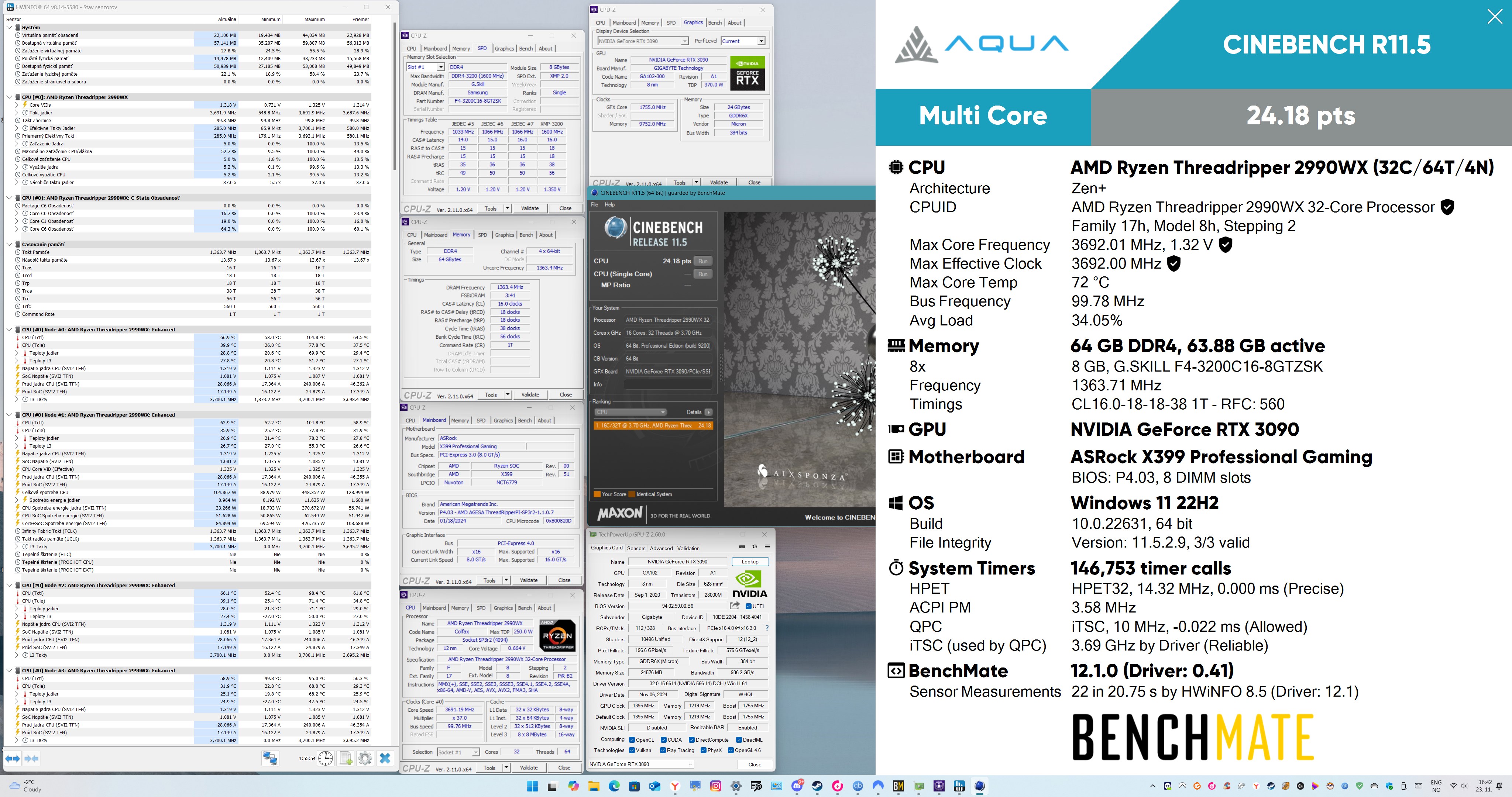1512x797 pixels.
Task: Click HWiNFO expand-all blue arrows button
Action: pyautogui.click(x=13, y=759)
